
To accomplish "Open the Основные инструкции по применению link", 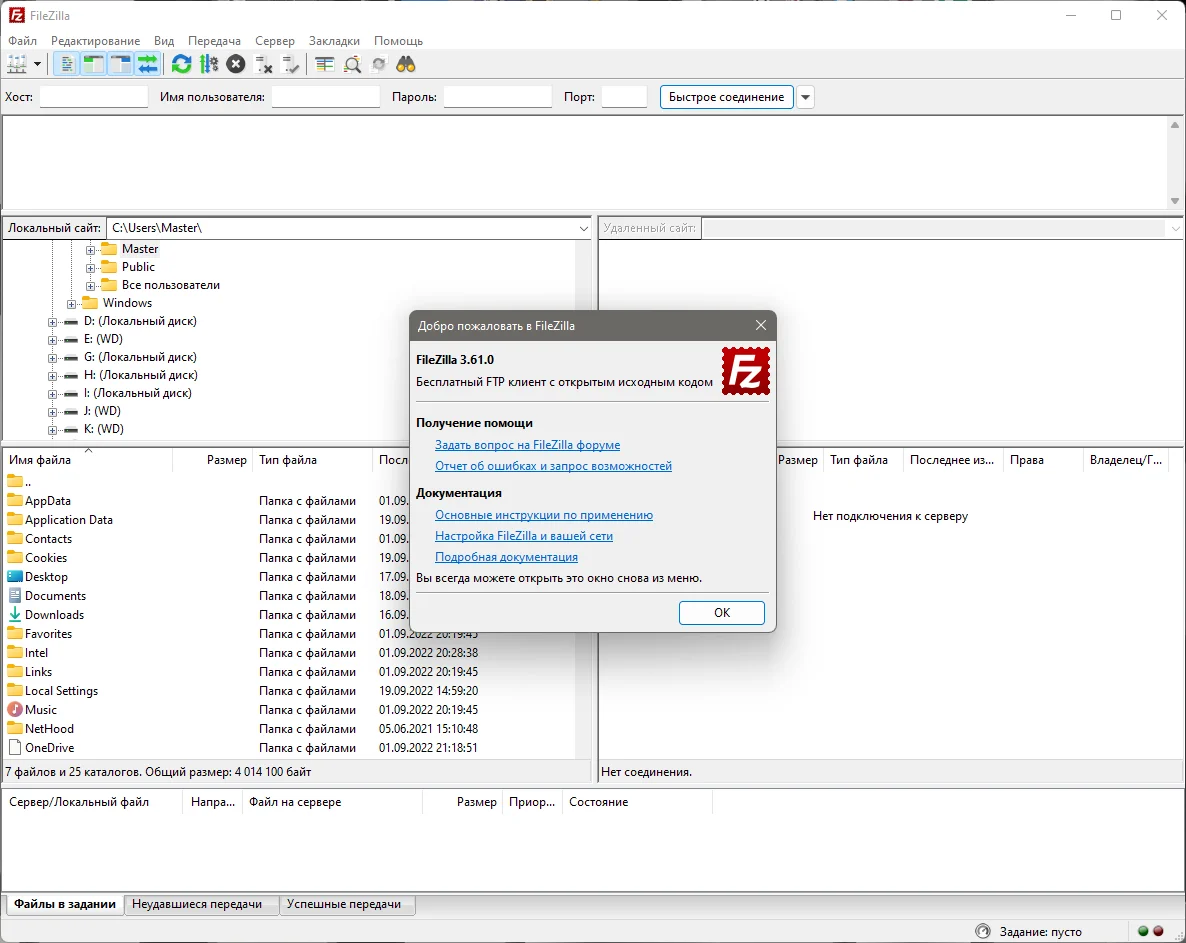I will click(544, 515).
